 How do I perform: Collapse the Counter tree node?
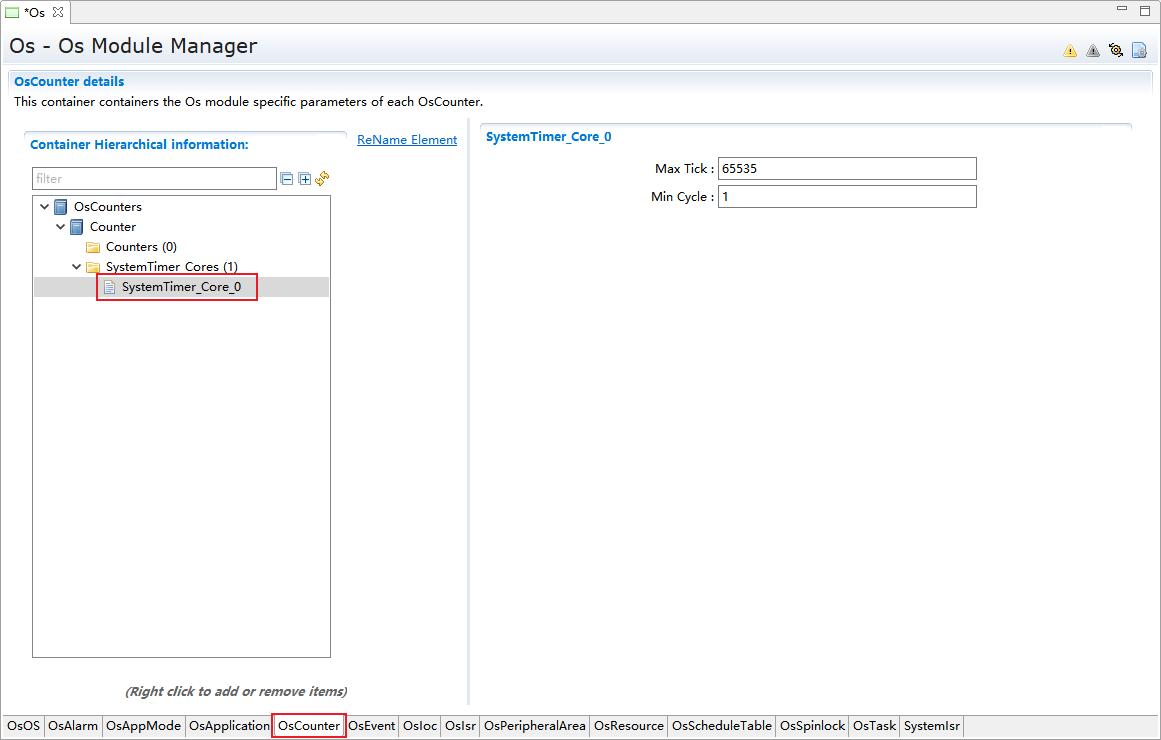61,227
